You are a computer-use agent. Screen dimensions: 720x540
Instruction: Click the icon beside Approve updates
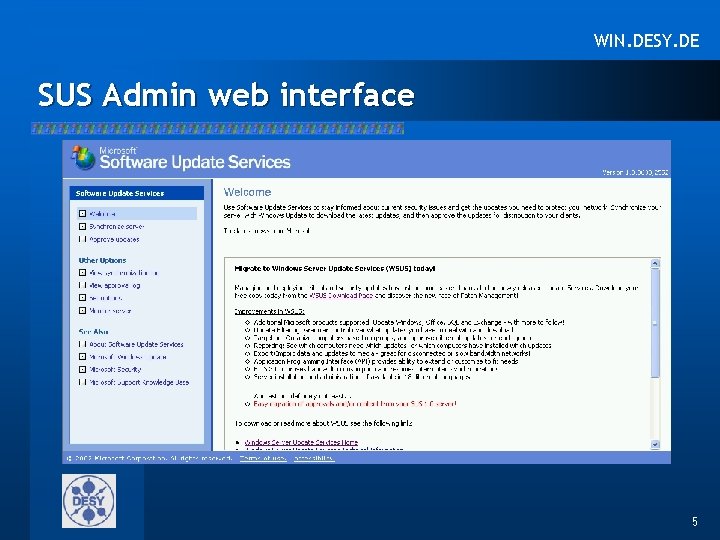(82, 239)
